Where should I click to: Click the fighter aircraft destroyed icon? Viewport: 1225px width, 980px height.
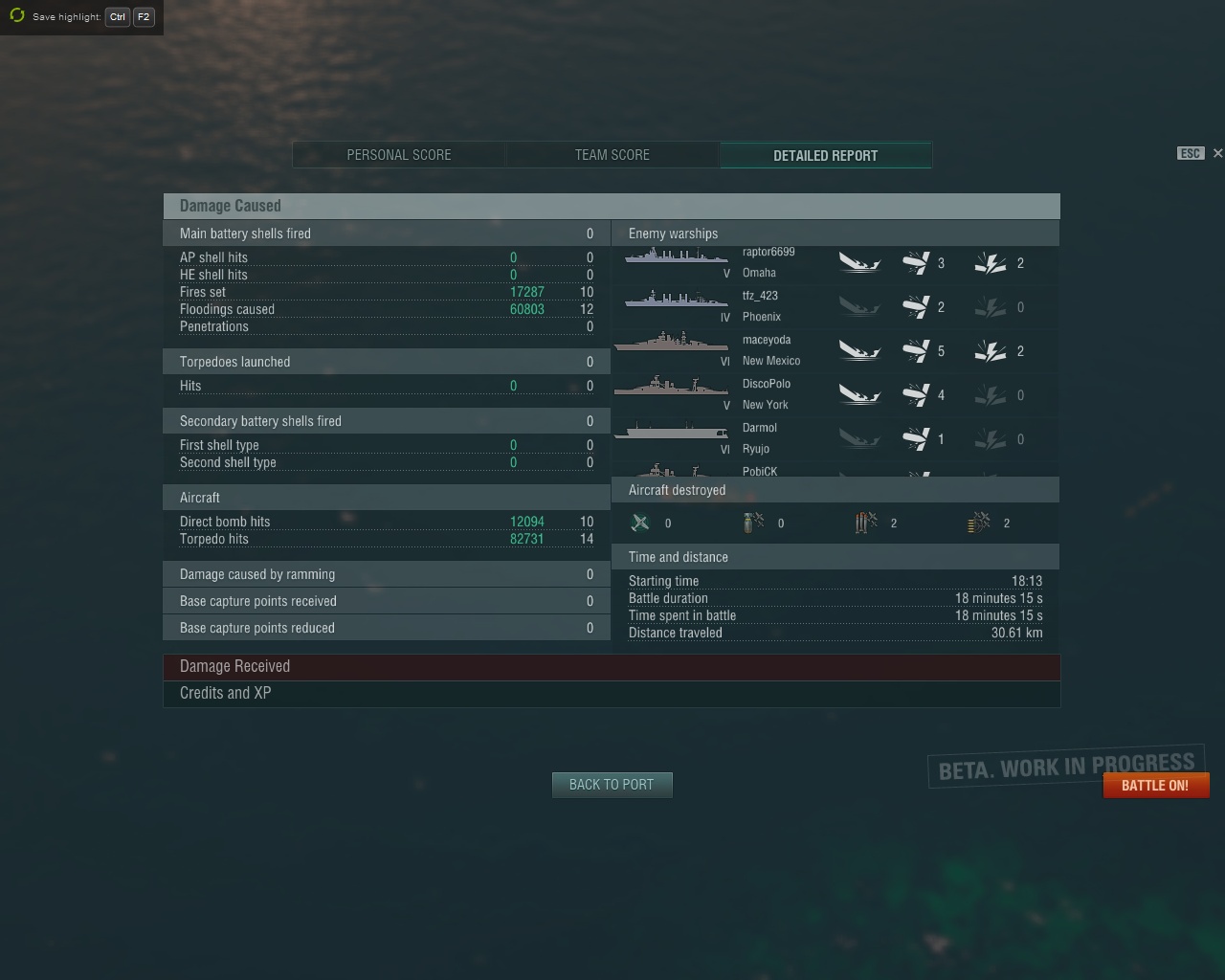tap(640, 523)
